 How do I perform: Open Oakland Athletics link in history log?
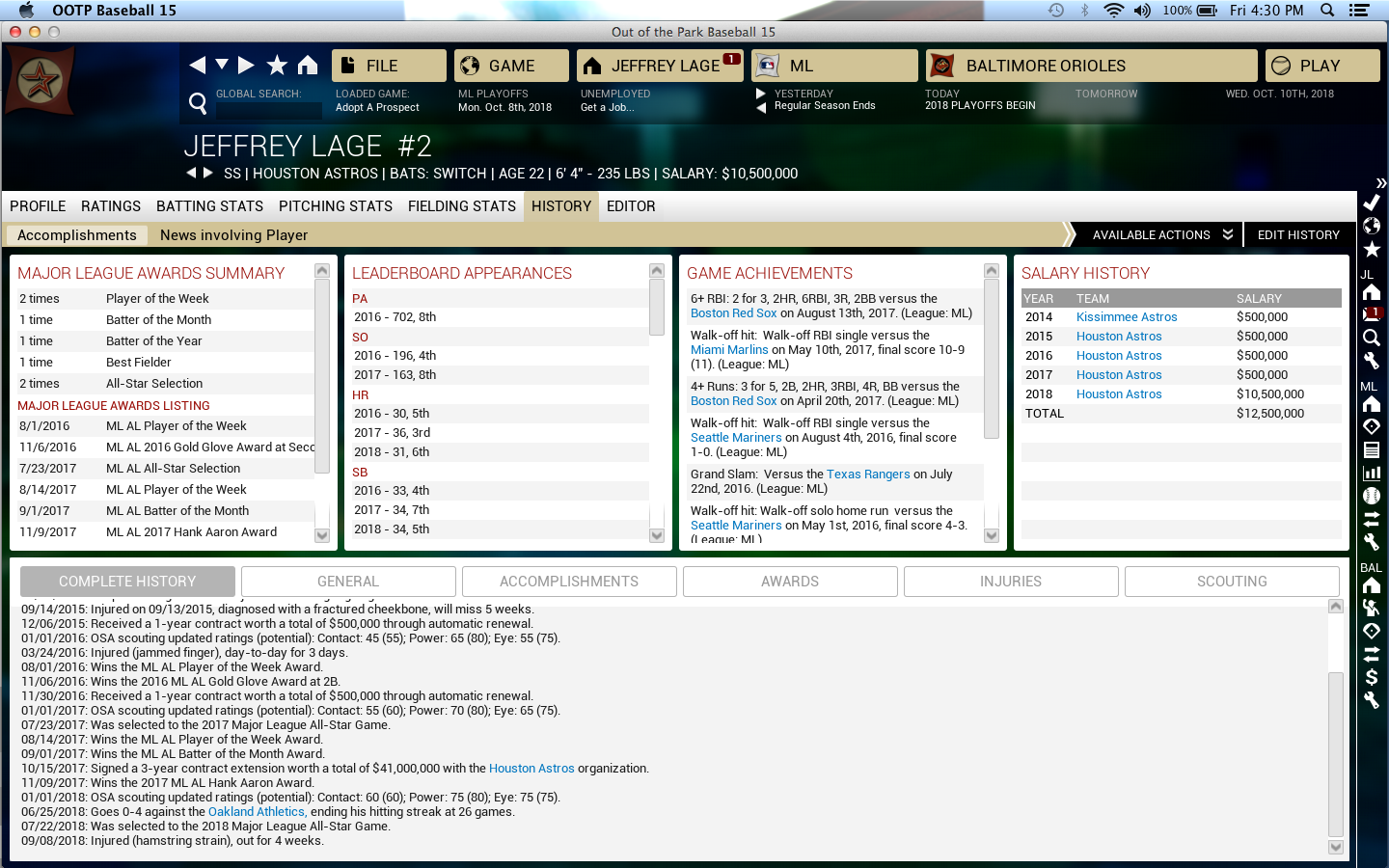pyautogui.click(x=257, y=812)
